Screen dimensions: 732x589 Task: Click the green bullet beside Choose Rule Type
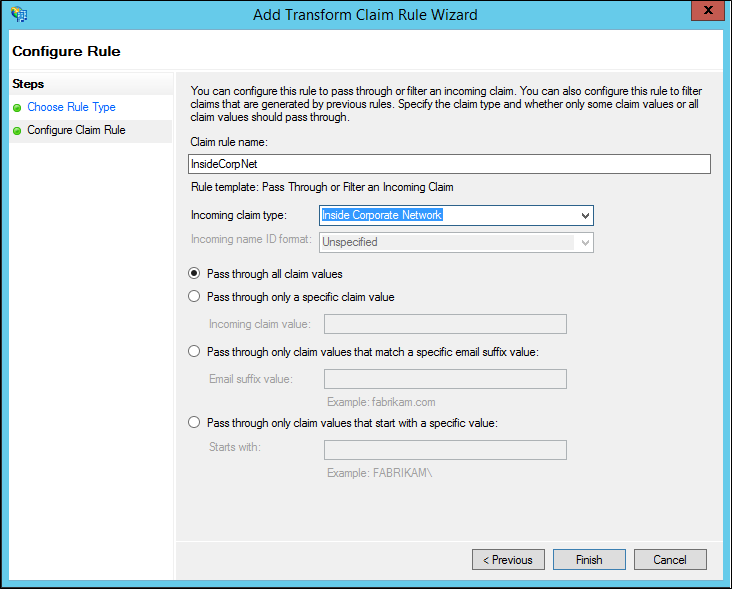click(x=17, y=108)
